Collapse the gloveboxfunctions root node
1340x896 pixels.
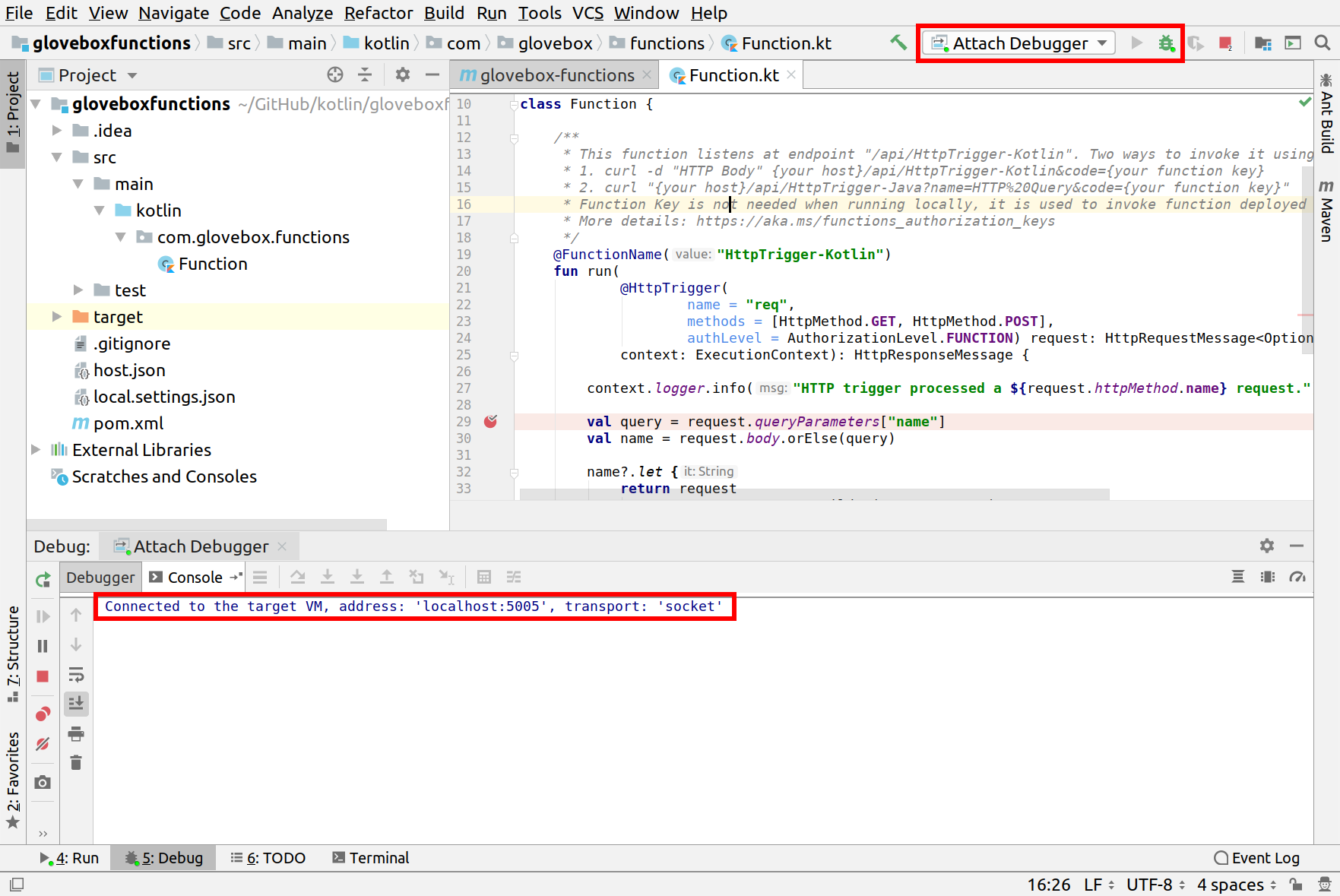36,103
